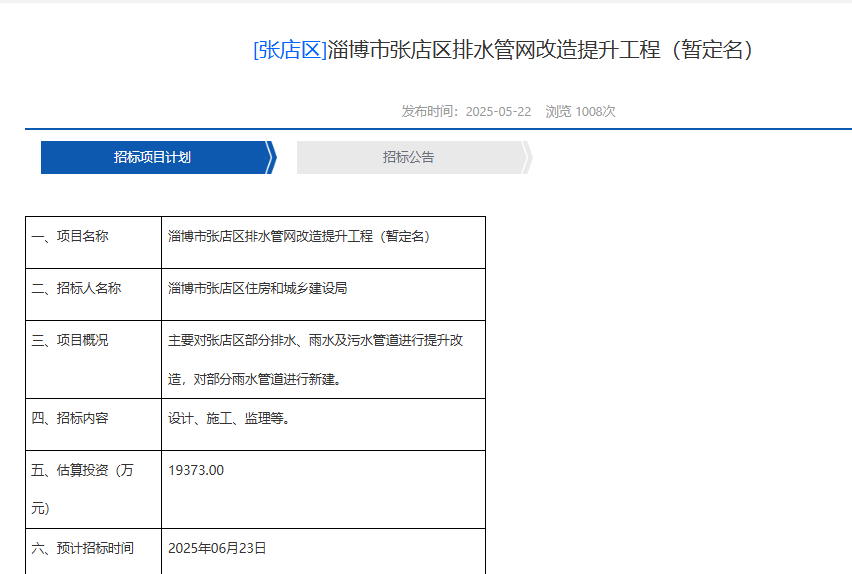Select the 五、估算投资（万元） label cell

tap(93, 490)
